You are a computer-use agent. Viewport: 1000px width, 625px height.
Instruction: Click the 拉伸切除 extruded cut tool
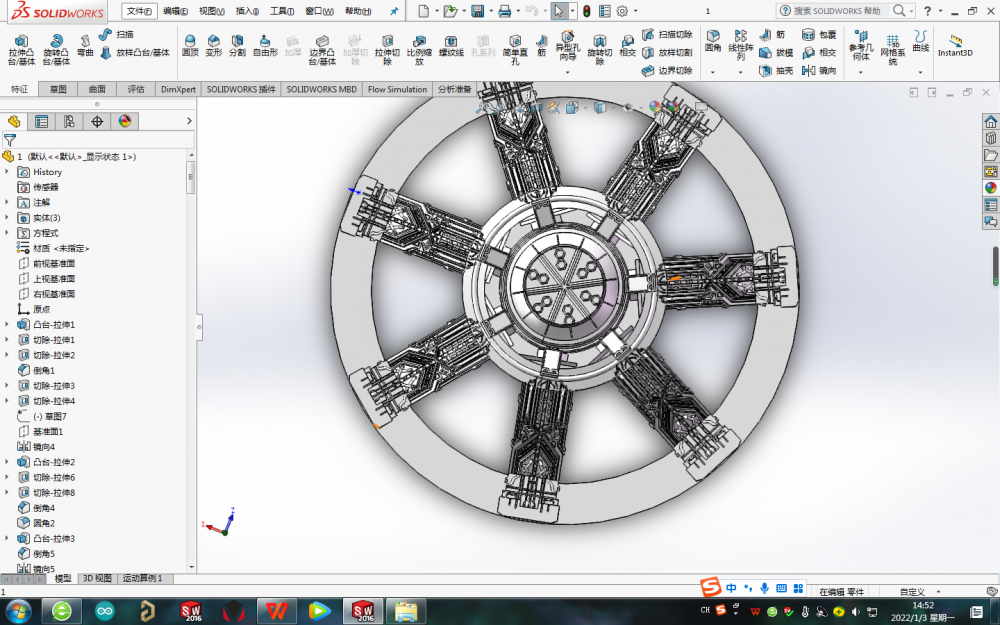[388, 47]
